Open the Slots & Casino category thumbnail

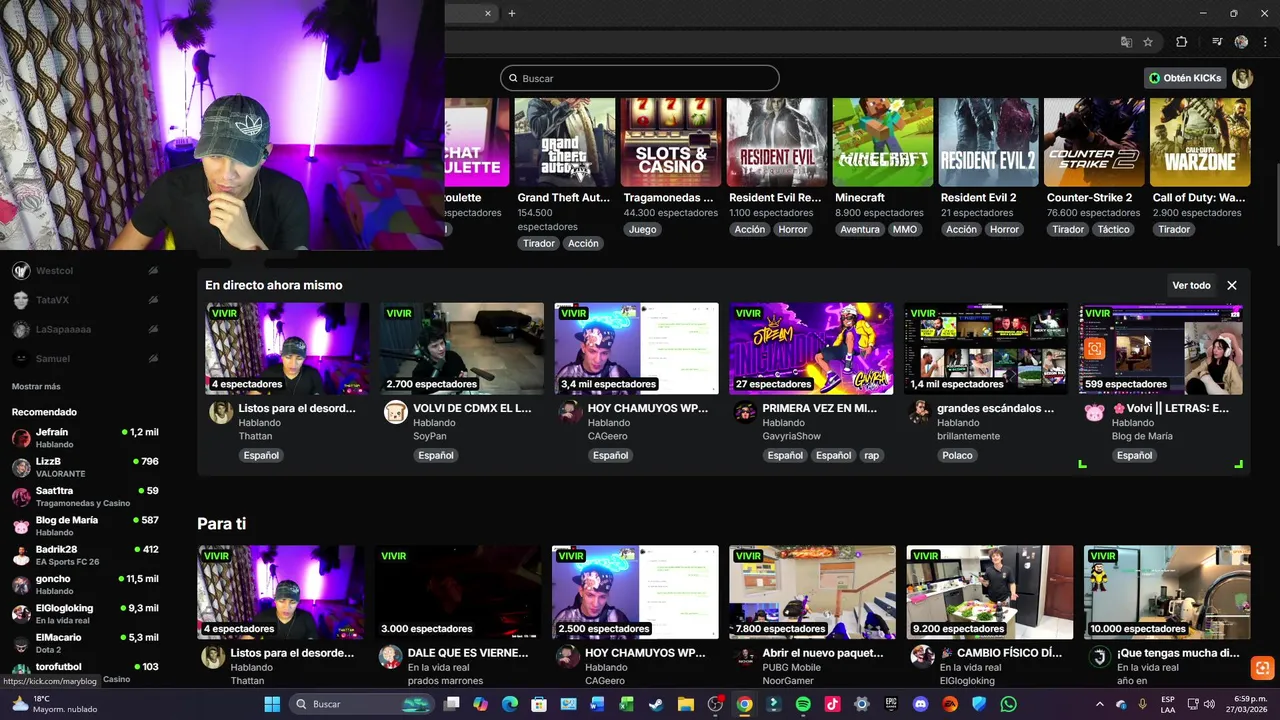pyautogui.click(x=670, y=142)
